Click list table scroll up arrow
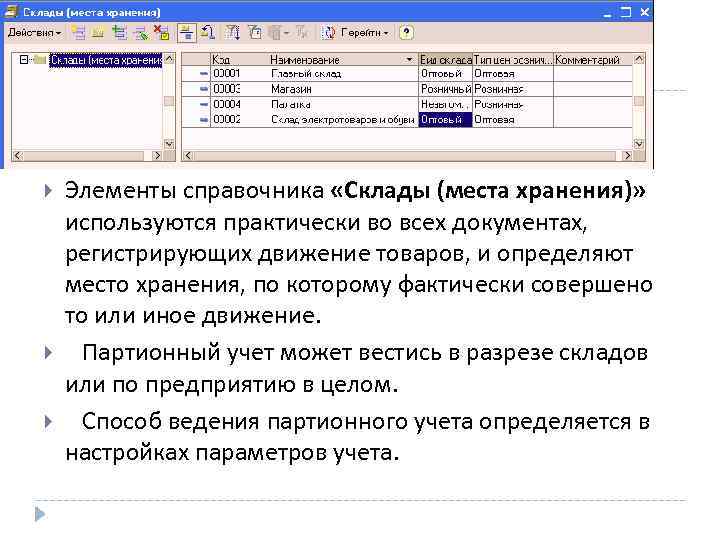The width and height of the screenshot is (720, 540). coord(639,59)
